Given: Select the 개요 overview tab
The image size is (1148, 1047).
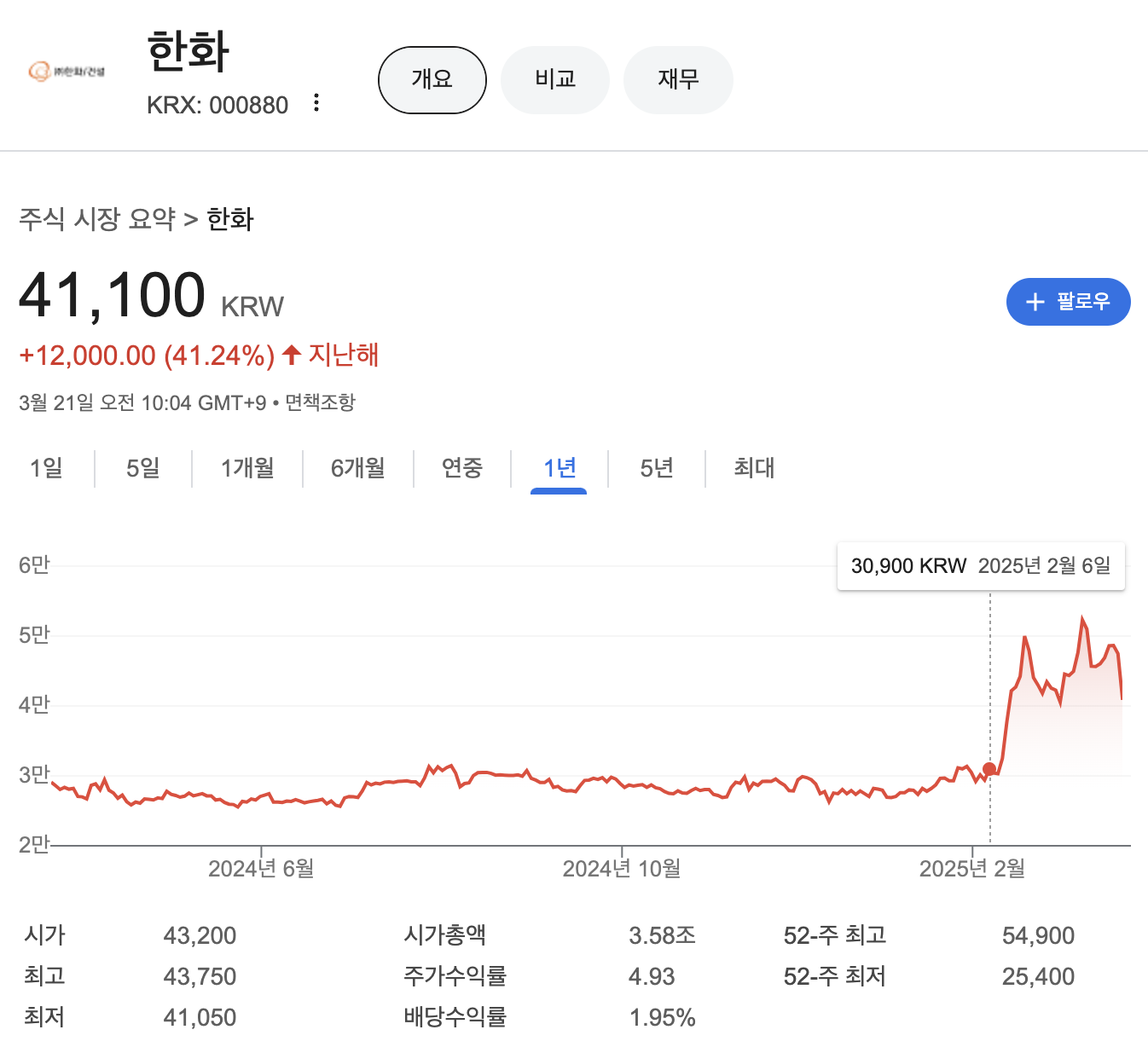Looking at the screenshot, I should tap(432, 80).
